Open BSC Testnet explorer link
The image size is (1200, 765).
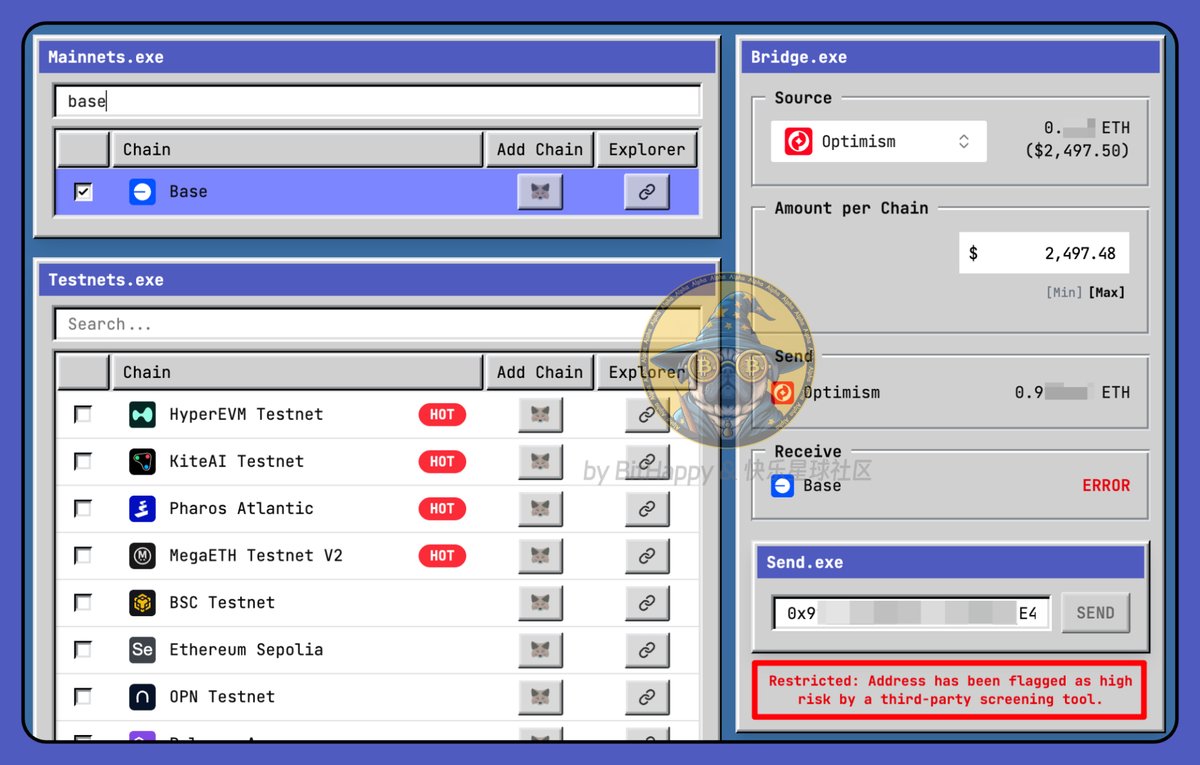pyautogui.click(x=647, y=602)
